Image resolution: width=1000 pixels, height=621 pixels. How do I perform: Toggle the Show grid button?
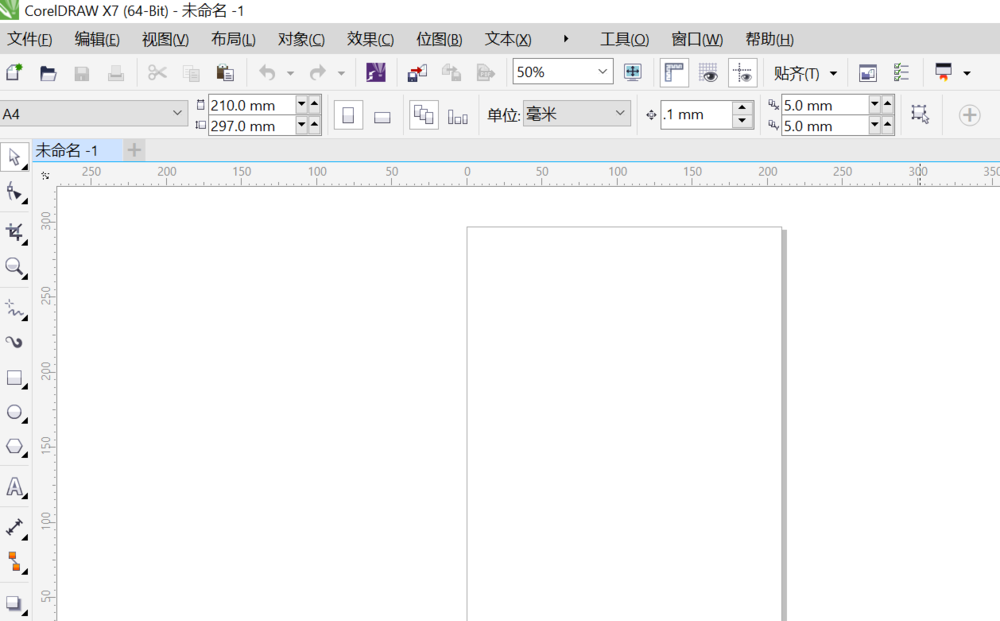(708, 73)
